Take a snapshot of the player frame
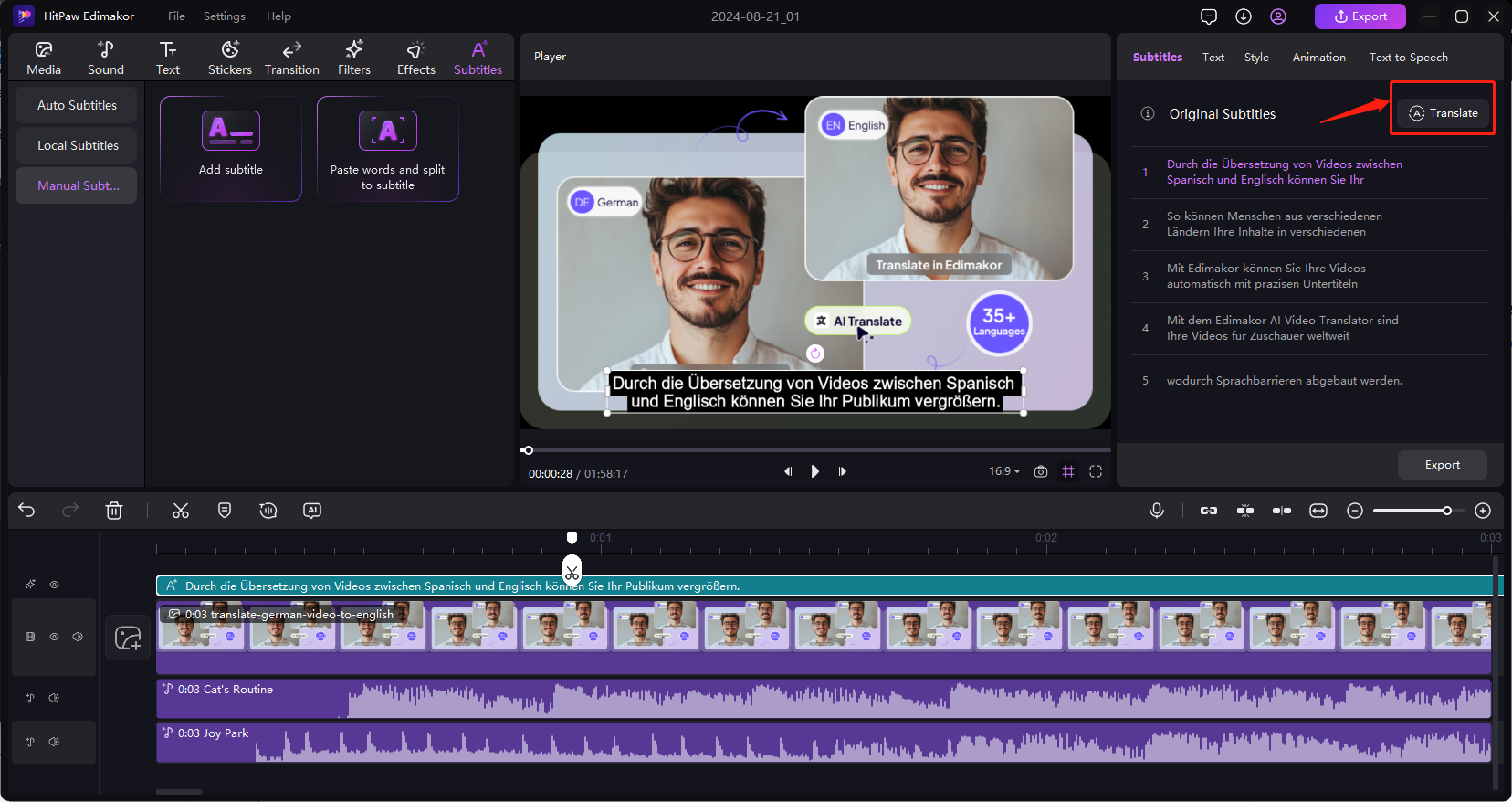1512x802 pixels. [x=1041, y=471]
